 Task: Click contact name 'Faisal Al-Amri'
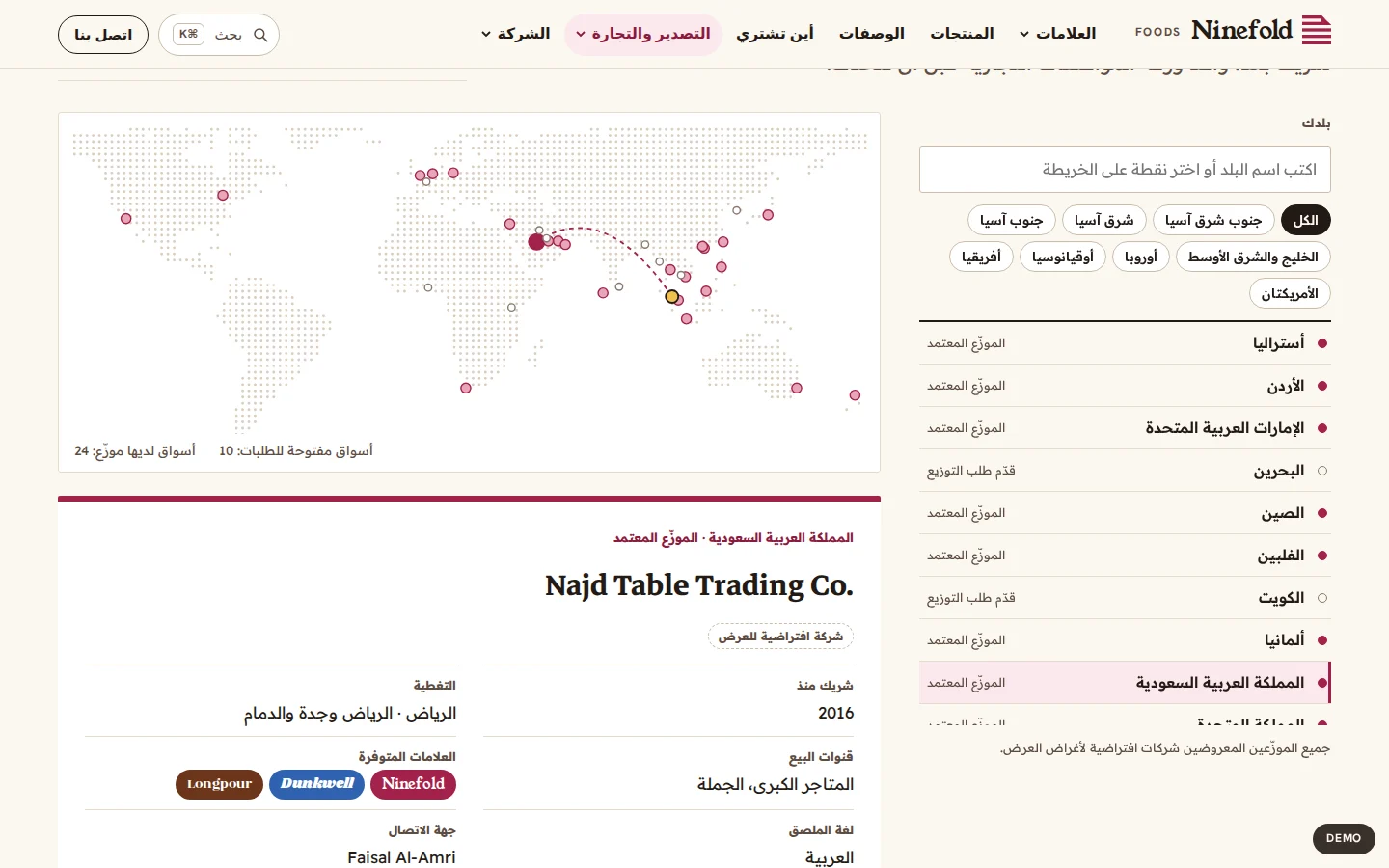(401, 857)
